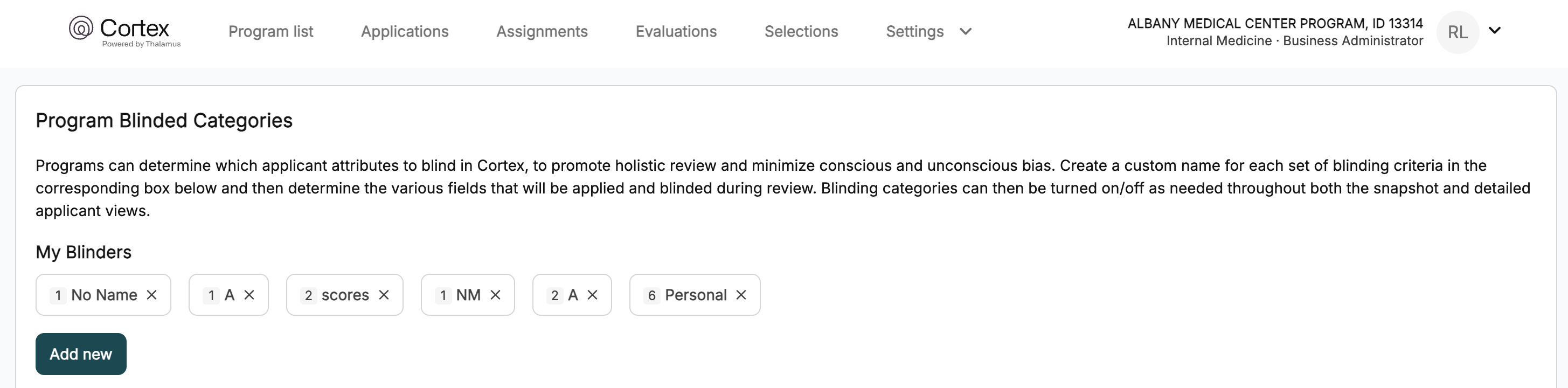The image size is (1568, 388).
Task: Click the Cortex logo icon
Action: point(81,28)
